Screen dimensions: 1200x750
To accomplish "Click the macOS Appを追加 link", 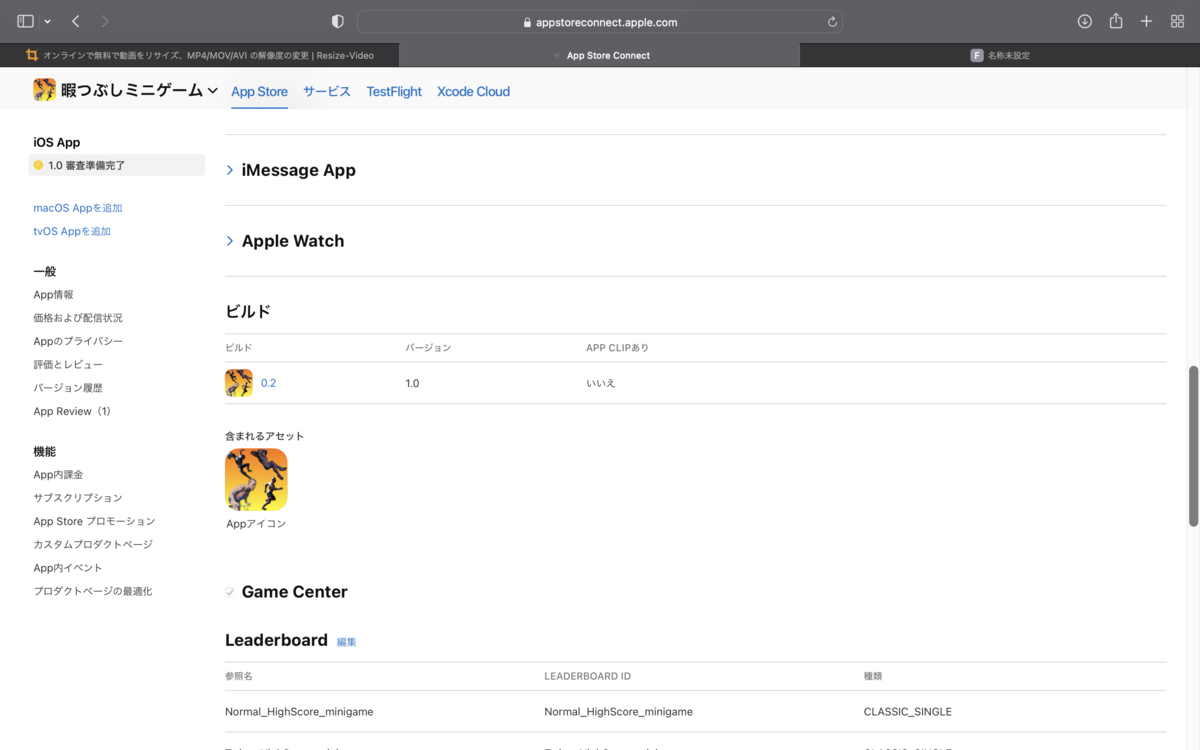I will 78,208.
